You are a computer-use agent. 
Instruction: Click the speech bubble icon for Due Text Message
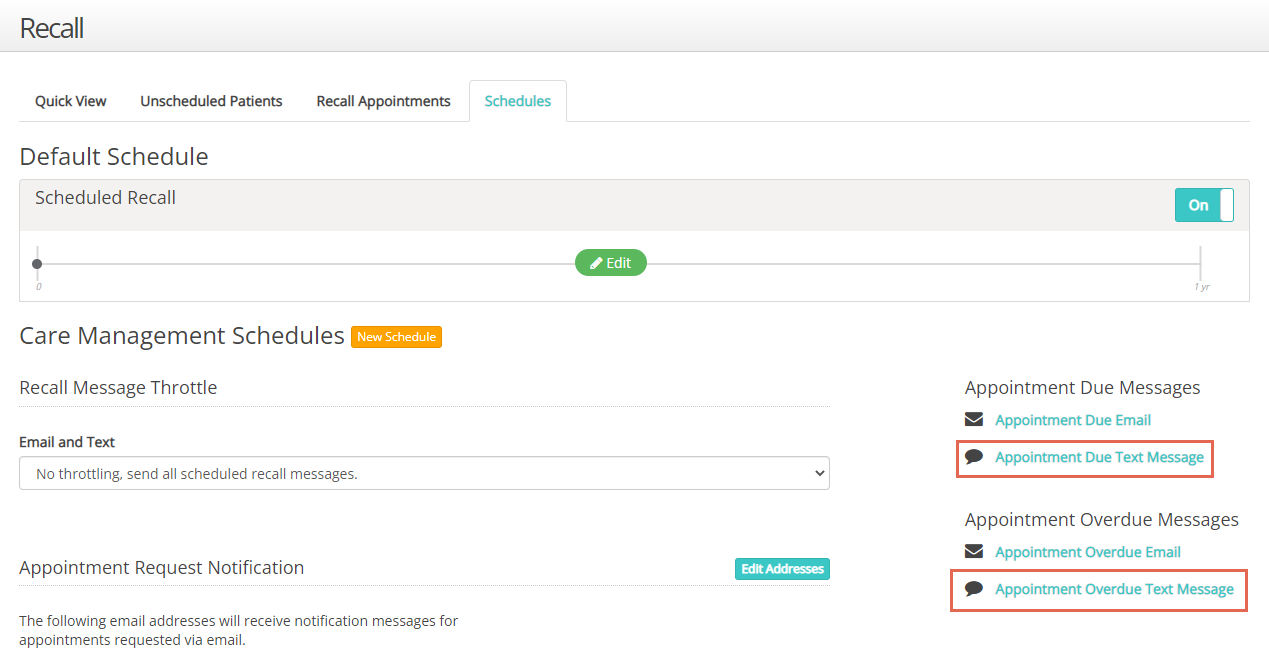(974, 457)
